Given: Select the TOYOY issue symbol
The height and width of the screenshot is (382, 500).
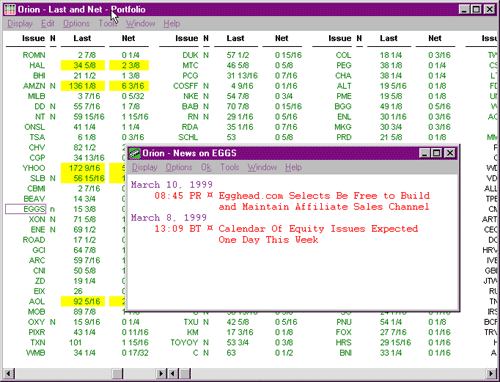Looking at the screenshot, I should [184, 343].
